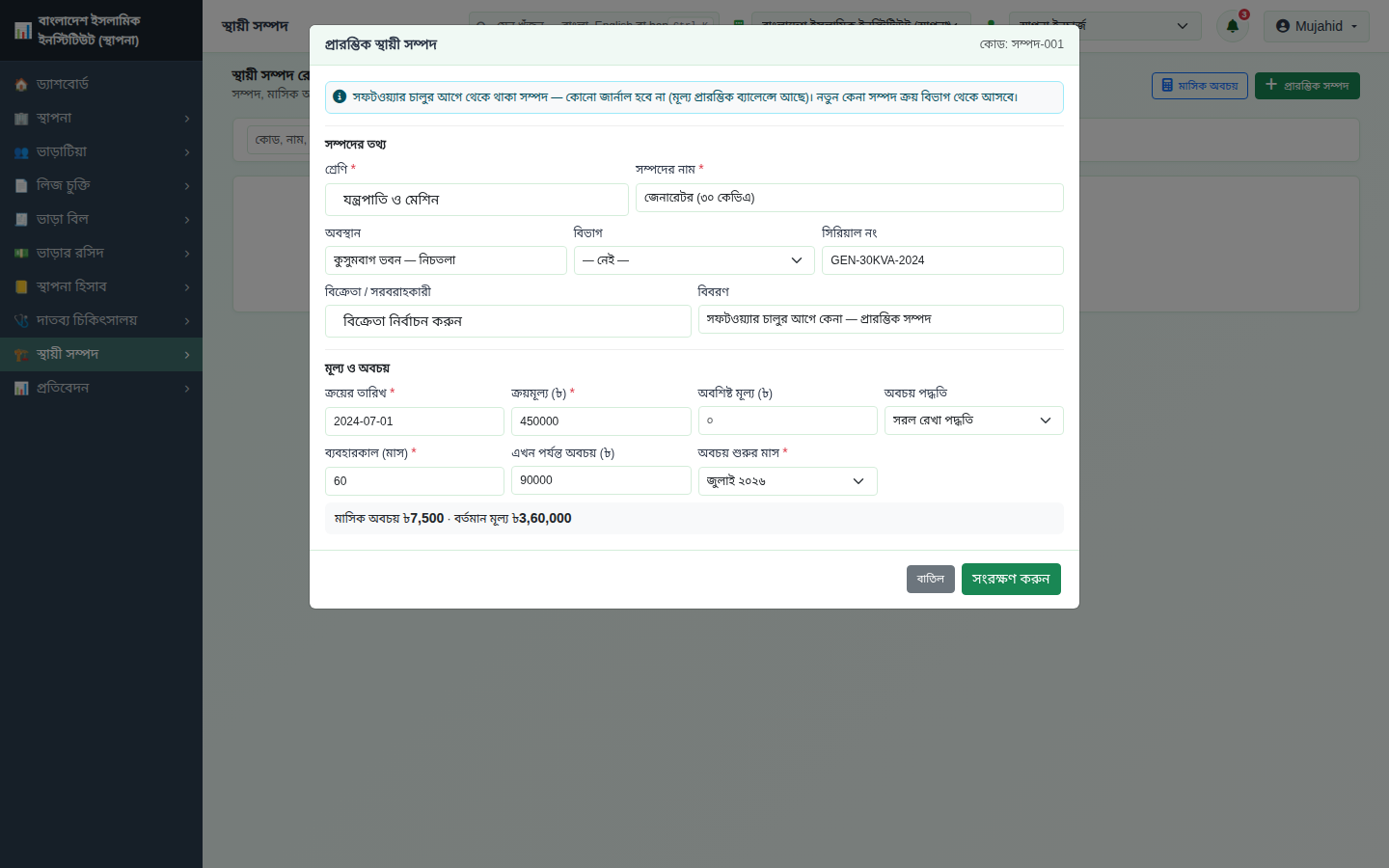Viewport: 1389px width, 868px height.
Task: Click the ক্রয়মূল্য field showing 450000
Action: [x=601, y=421]
